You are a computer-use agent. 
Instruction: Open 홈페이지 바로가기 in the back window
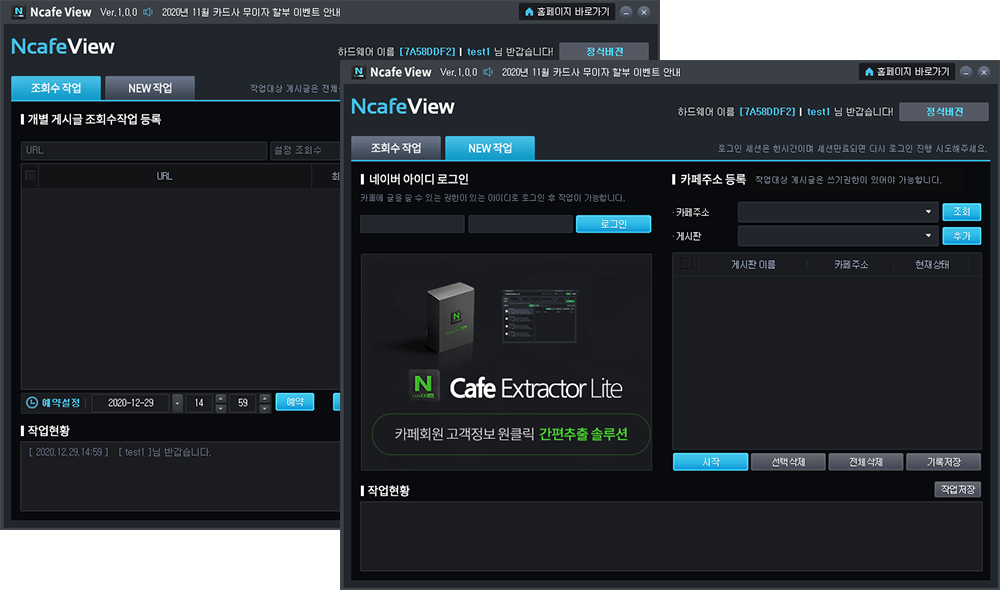pos(566,11)
